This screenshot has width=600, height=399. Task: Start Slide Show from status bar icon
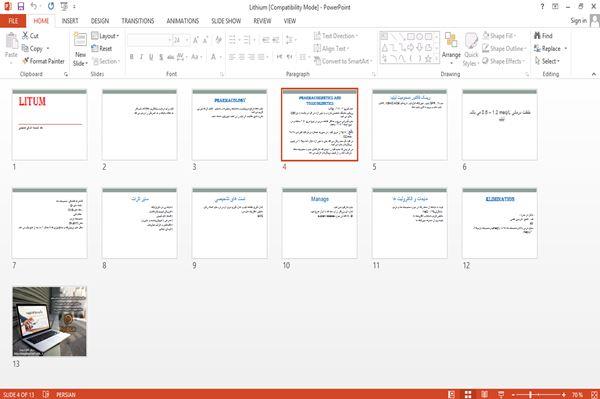pyautogui.click(x=501, y=394)
